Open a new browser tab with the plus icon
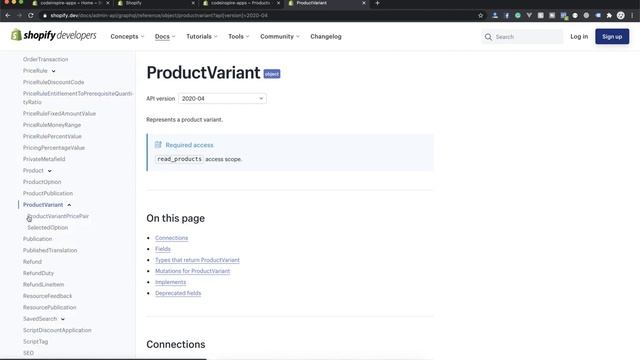 (x=377, y=3)
